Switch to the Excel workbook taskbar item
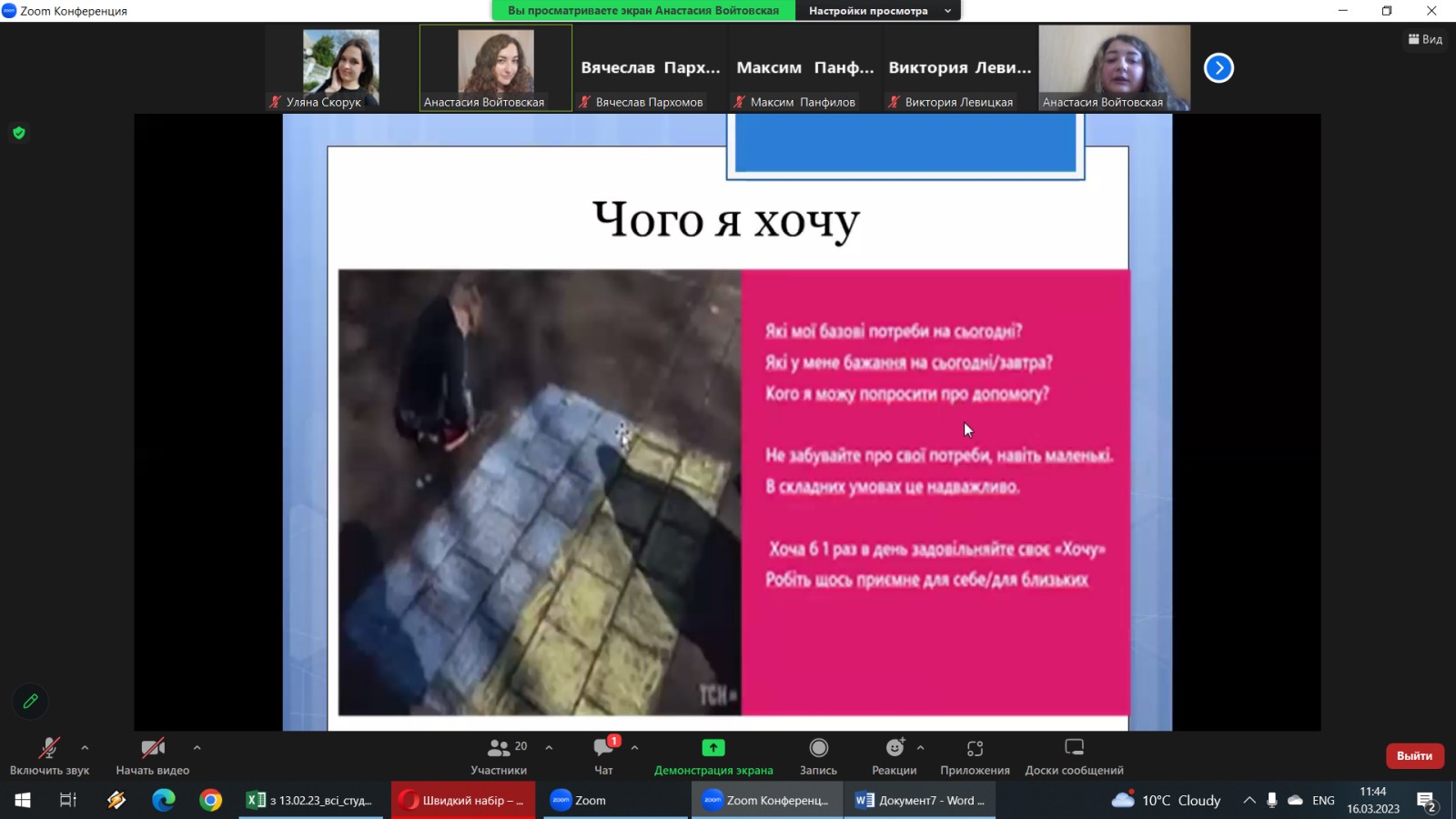This screenshot has height=819, width=1456. pyautogui.click(x=310, y=801)
